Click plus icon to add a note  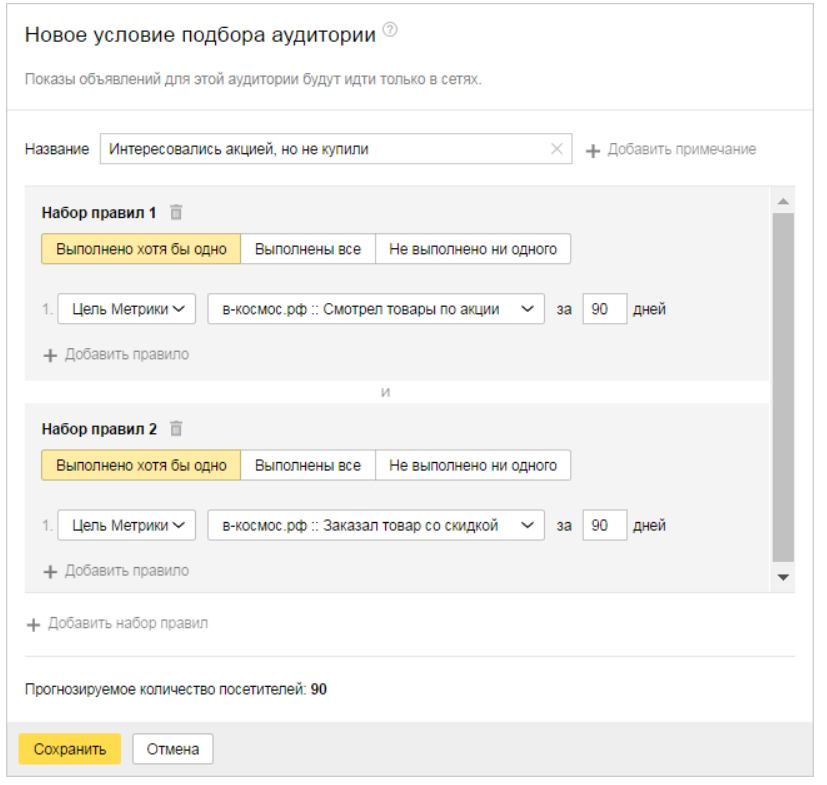pyautogui.click(x=593, y=150)
